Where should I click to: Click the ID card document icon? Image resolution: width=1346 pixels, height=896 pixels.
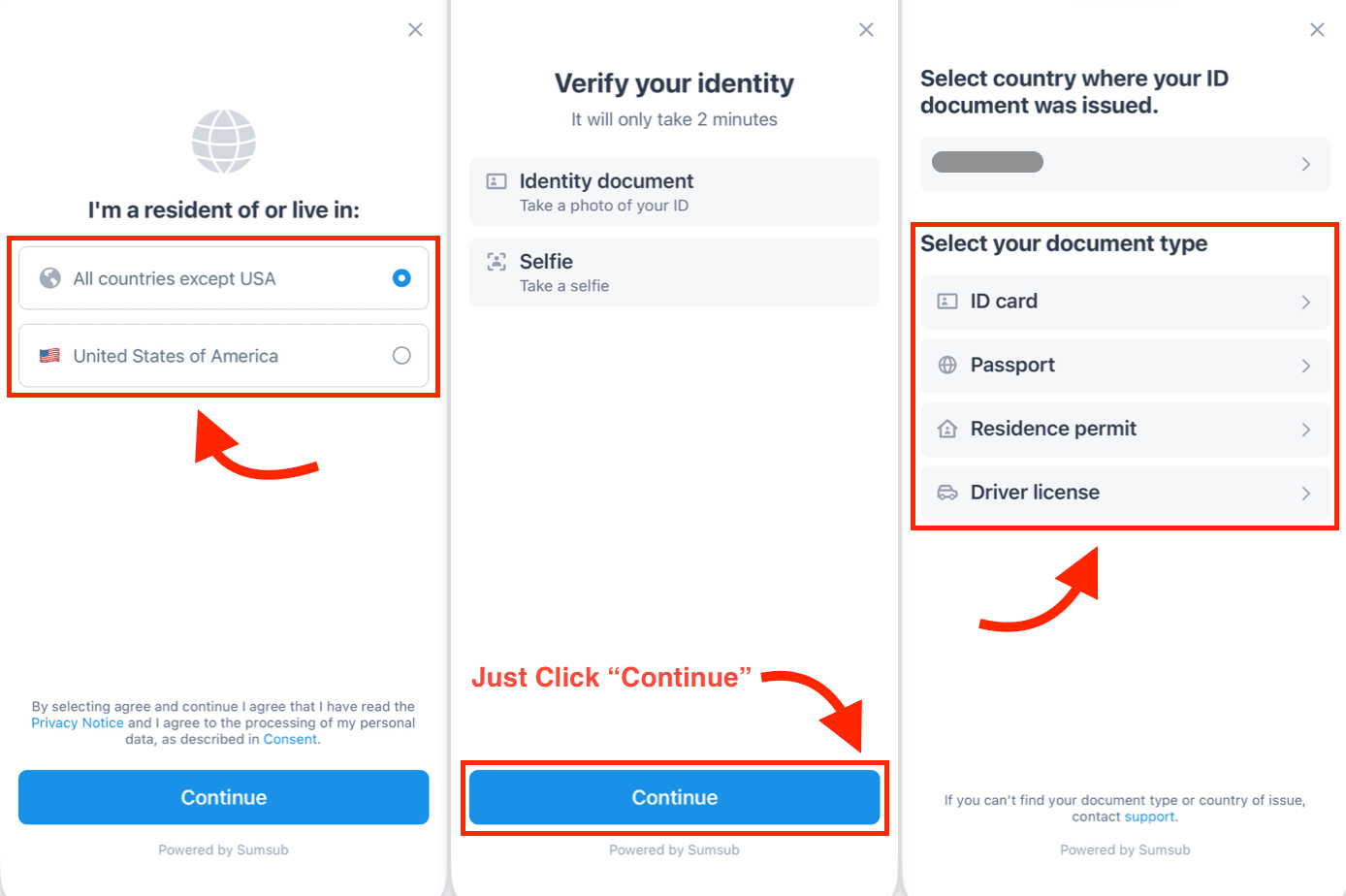[x=947, y=302]
